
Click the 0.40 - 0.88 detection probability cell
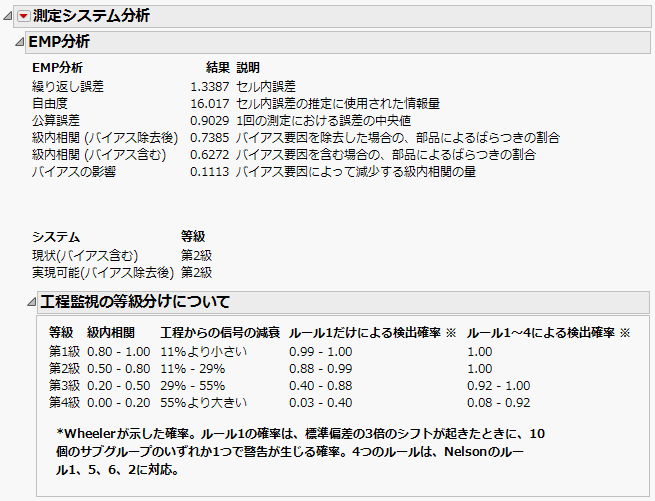point(321,386)
